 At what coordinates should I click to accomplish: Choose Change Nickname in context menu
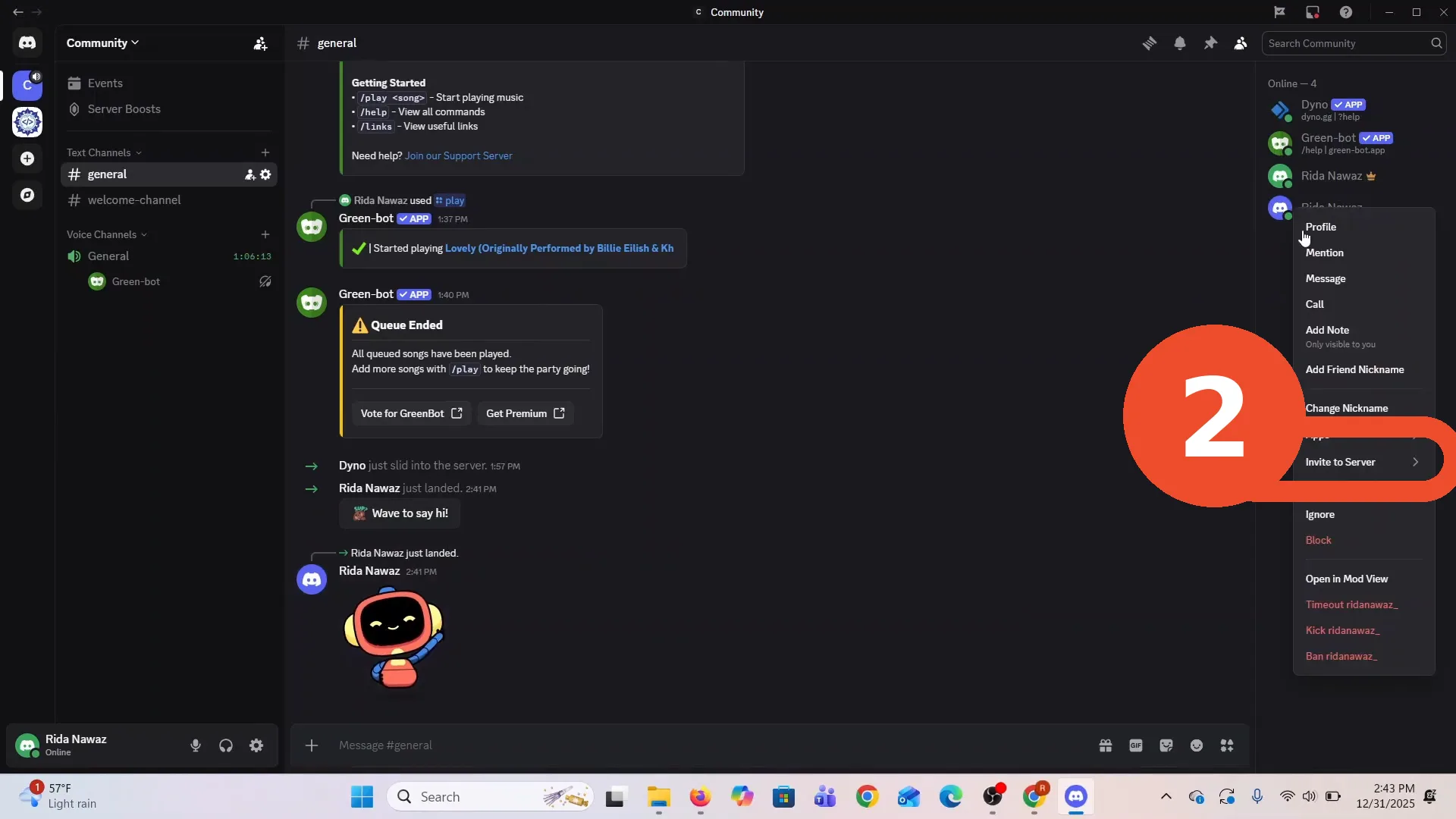coord(1363,408)
